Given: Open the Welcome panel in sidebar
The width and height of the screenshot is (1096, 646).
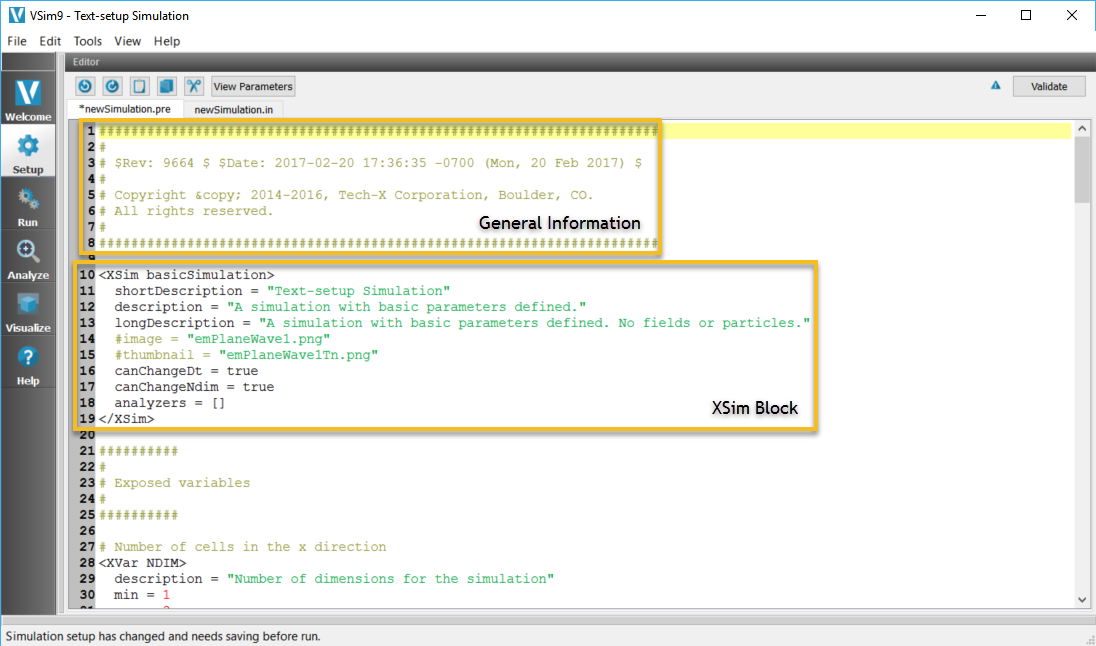Looking at the screenshot, I should coord(28,99).
